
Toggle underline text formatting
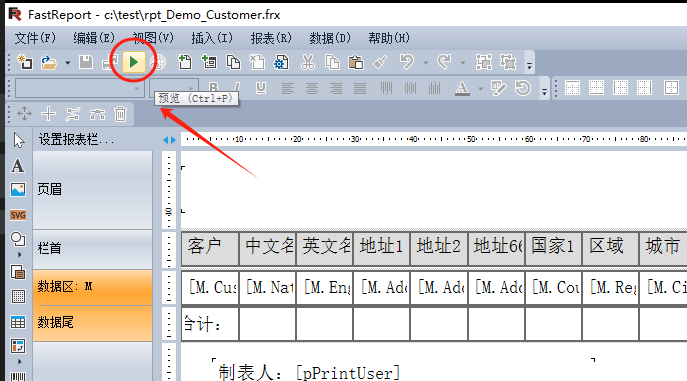pos(261,88)
